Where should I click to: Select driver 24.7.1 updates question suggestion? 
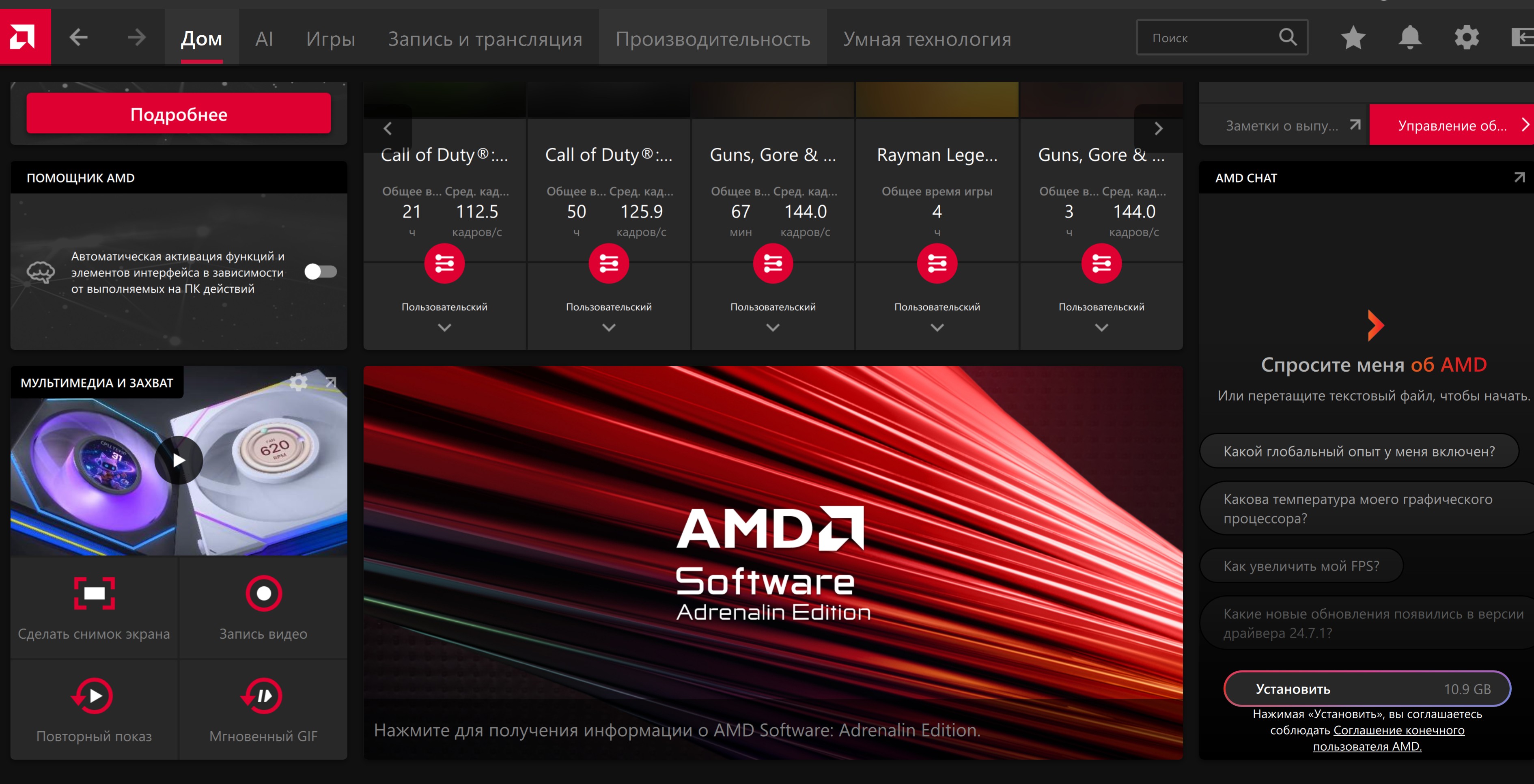tap(1367, 622)
